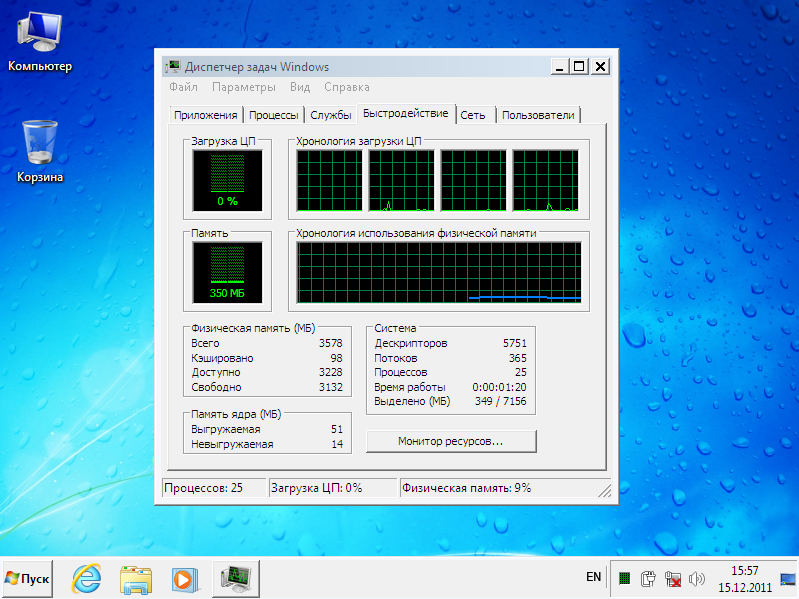
Task: Open the Компьютер desktop icon
Action: coord(40,42)
